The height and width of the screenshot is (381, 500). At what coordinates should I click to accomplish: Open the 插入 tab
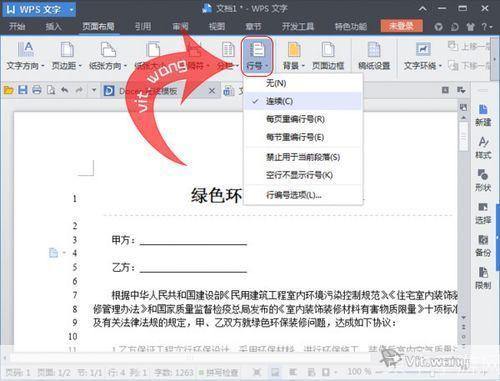pos(54,27)
